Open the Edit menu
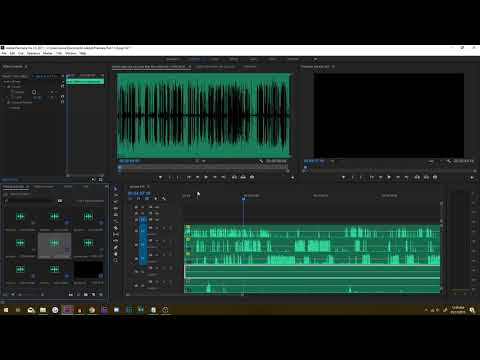This screenshot has height=360, width=480. point(12,53)
